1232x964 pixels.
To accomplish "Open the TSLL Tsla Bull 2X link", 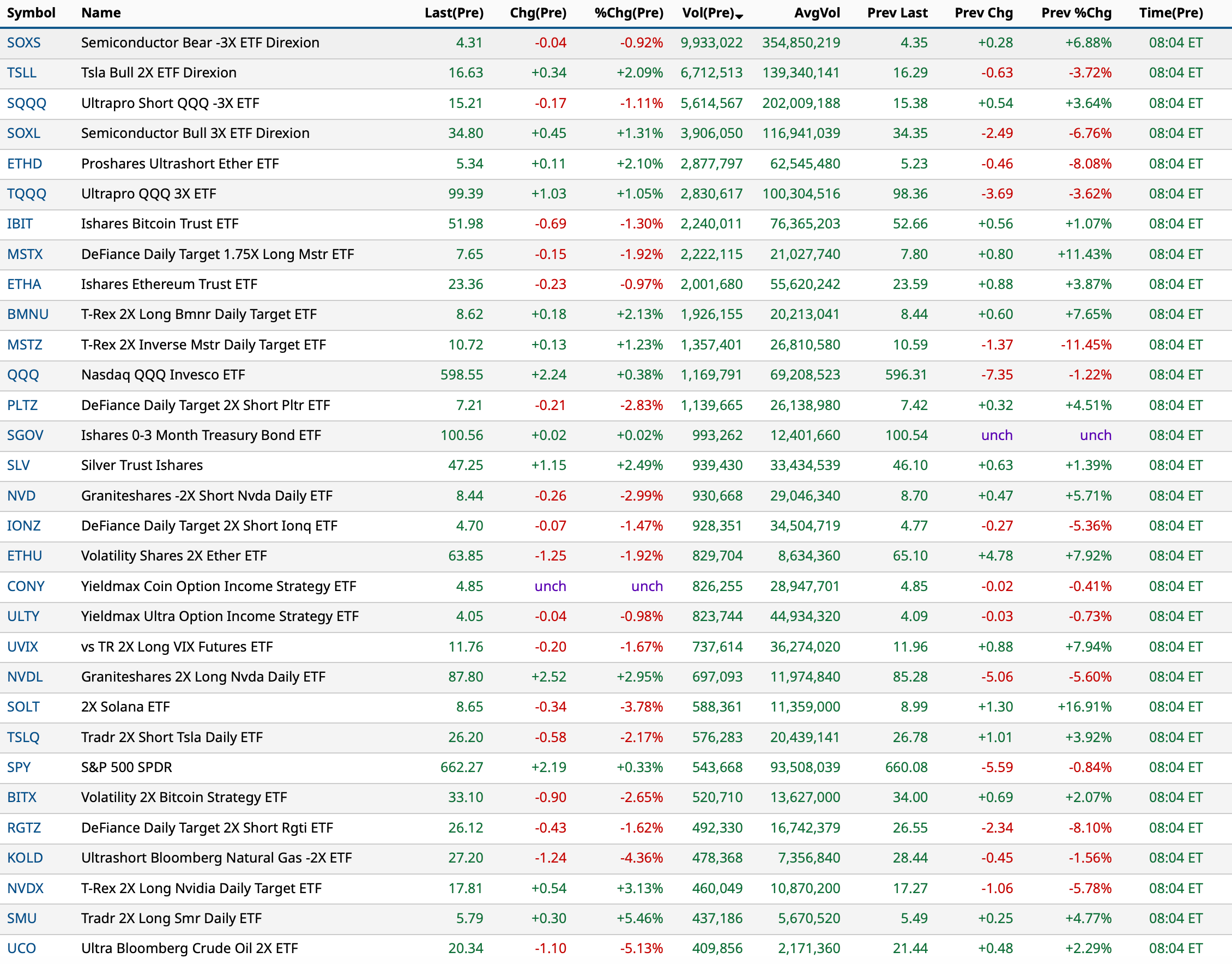I will [21, 73].
